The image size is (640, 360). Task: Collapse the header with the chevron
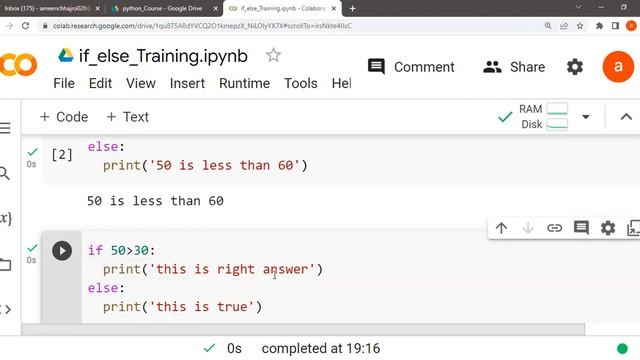626,117
